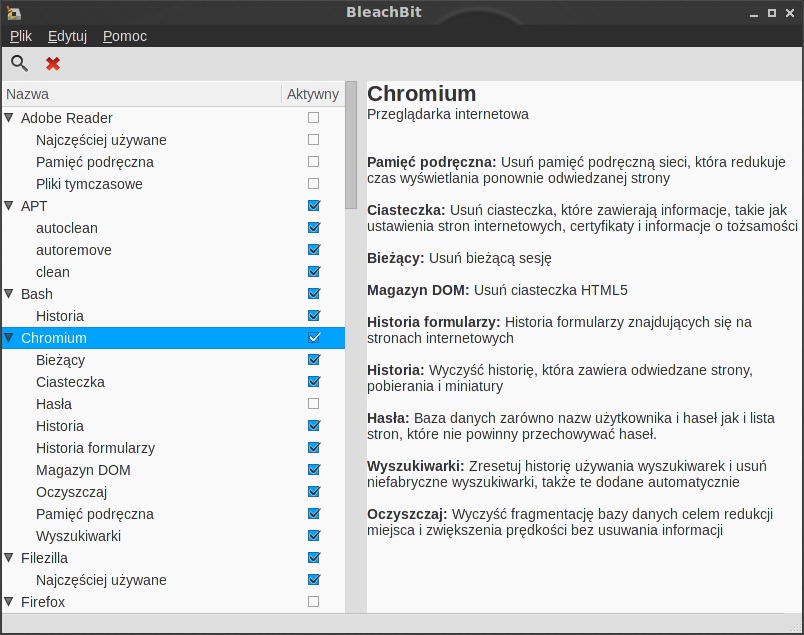Screen dimensions: 804x635
Task: Uncheck Historia under Chromium
Action: [313, 426]
